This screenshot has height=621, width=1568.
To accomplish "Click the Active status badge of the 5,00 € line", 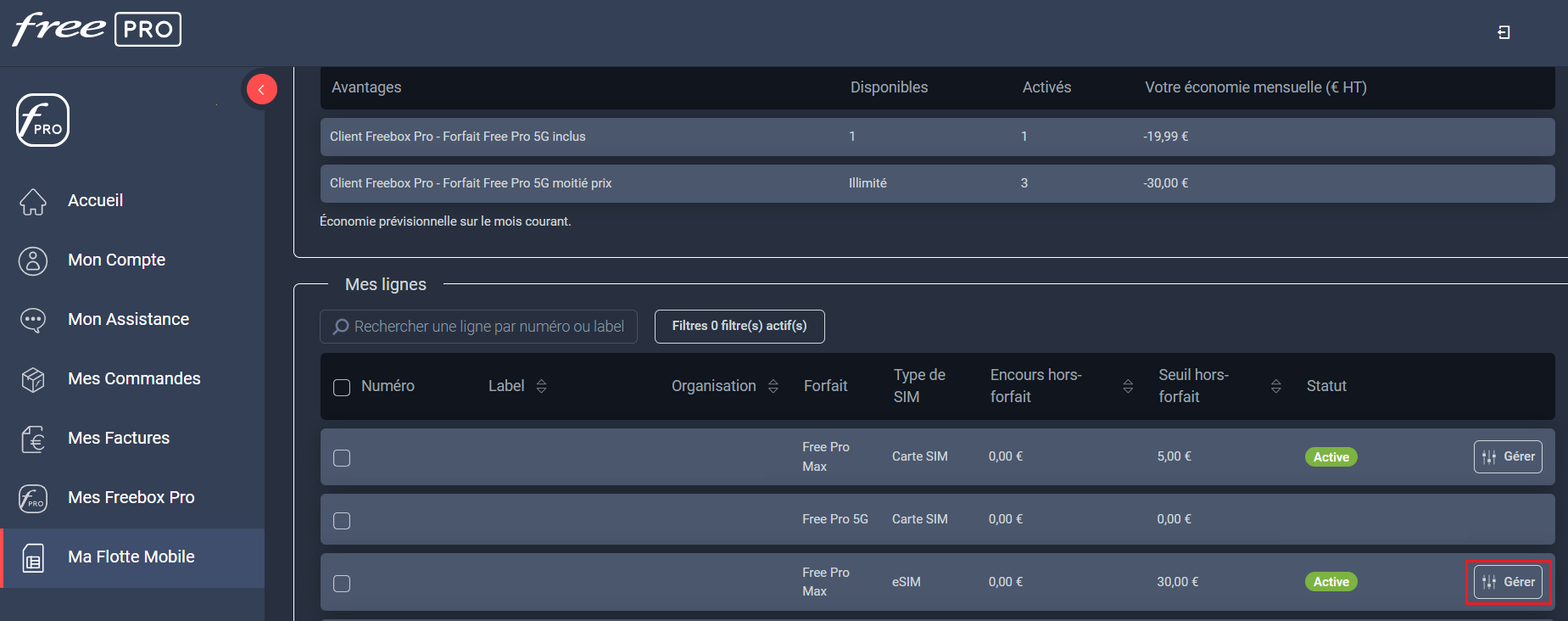I will [1331, 457].
